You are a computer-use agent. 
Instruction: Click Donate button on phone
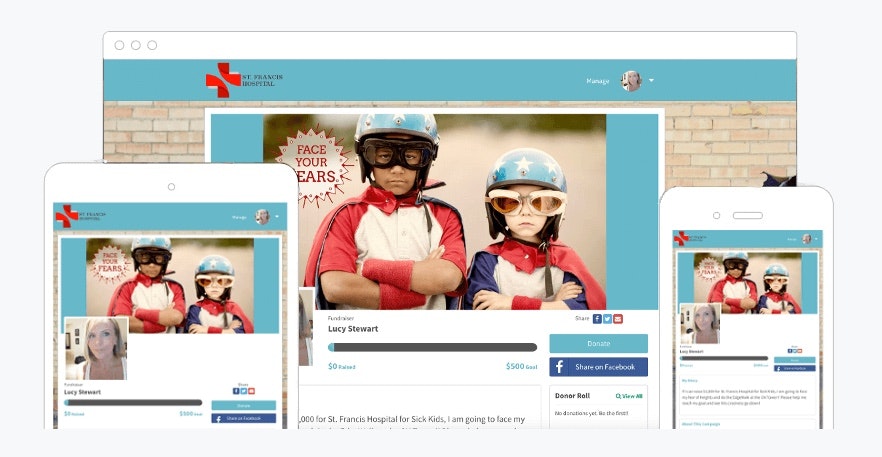794,360
